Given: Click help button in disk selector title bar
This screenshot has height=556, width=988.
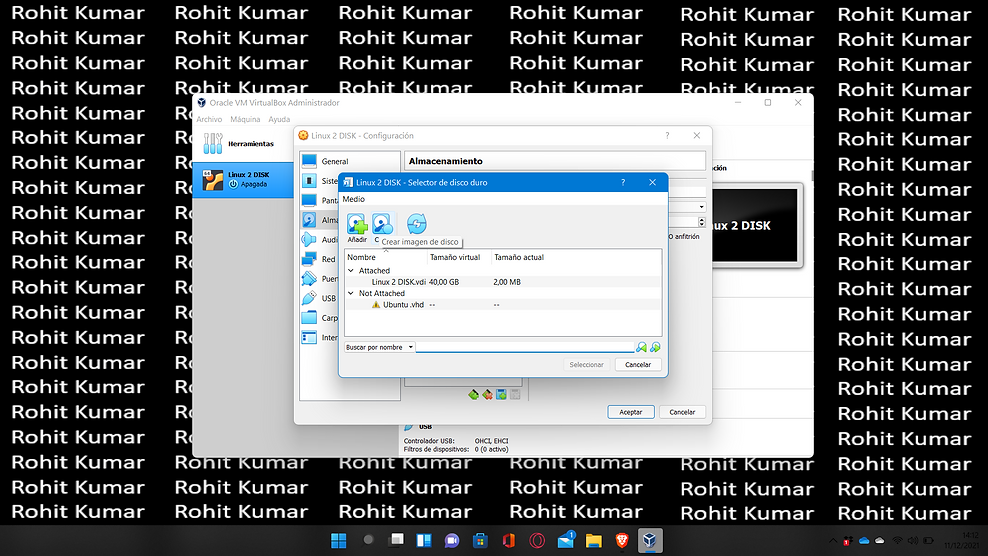Looking at the screenshot, I should point(623,182).
